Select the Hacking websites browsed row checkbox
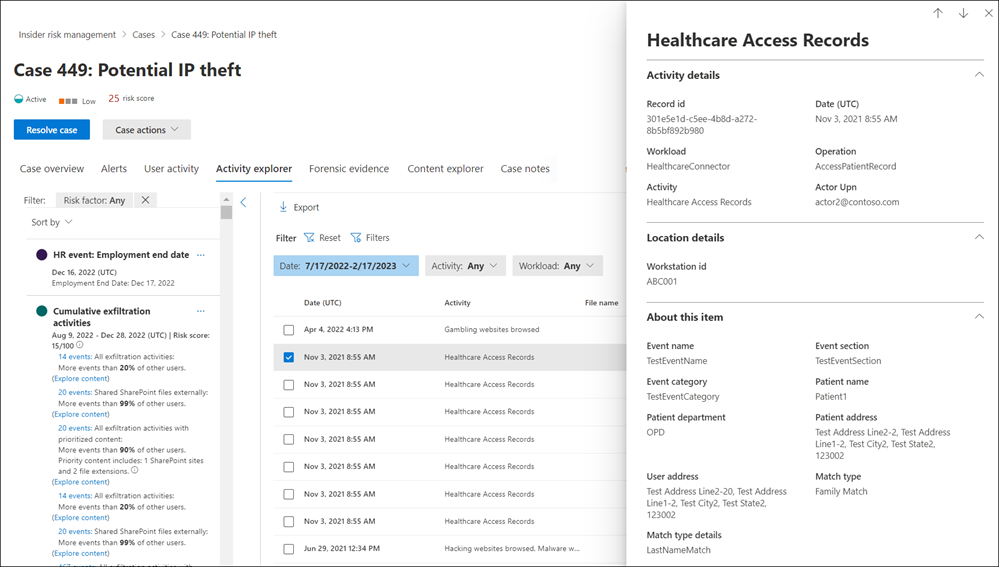The height and width of the screenshot is (567, 1000). pos(289,549)
